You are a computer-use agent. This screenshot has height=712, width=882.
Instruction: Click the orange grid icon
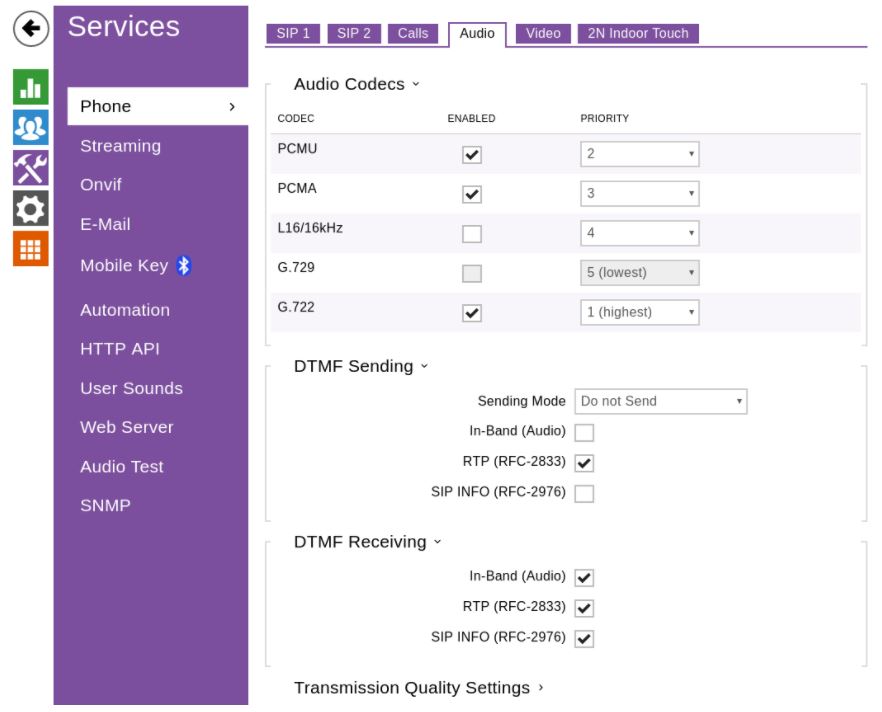(31, 249)
